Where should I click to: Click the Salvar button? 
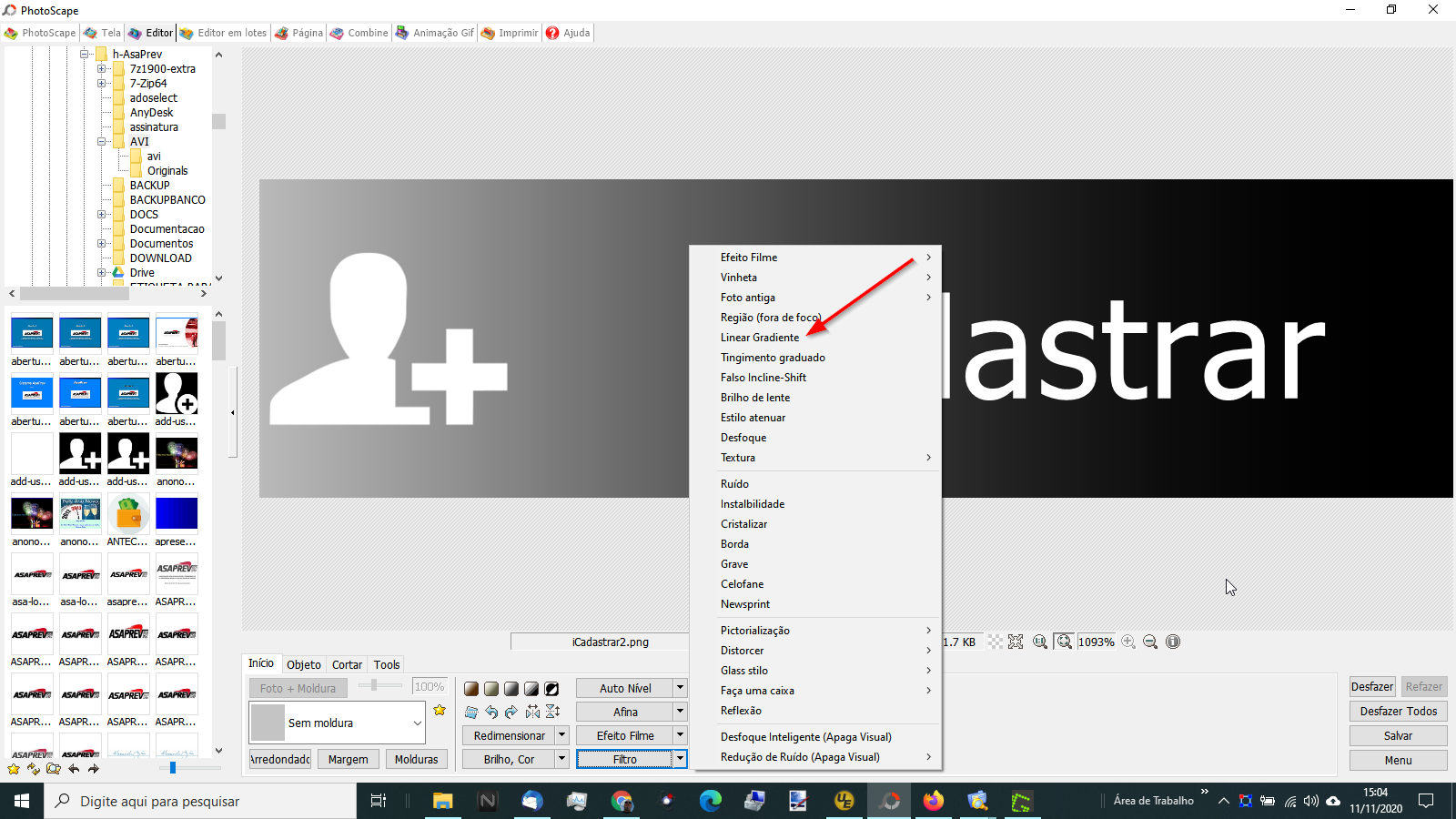[1398, 736]
